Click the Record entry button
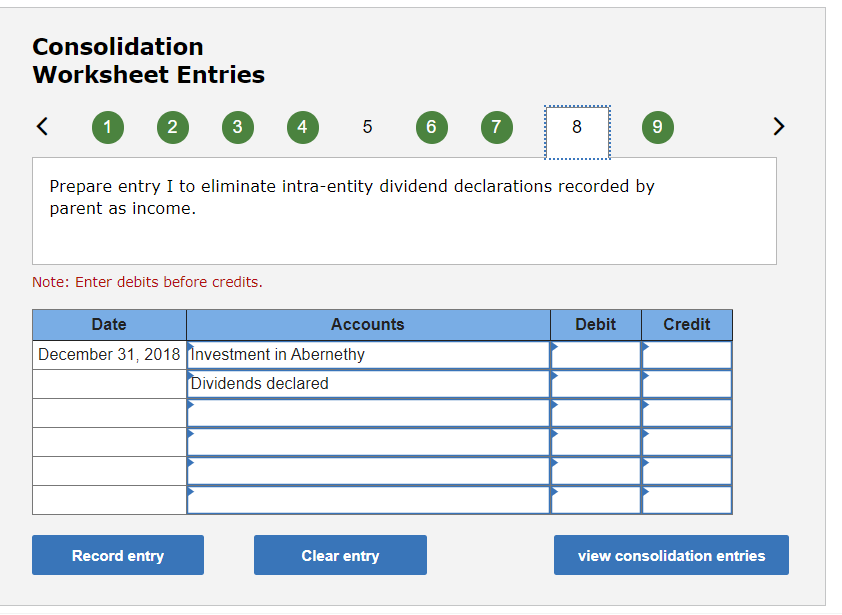 pyautogui.click(x=118, y=555)
